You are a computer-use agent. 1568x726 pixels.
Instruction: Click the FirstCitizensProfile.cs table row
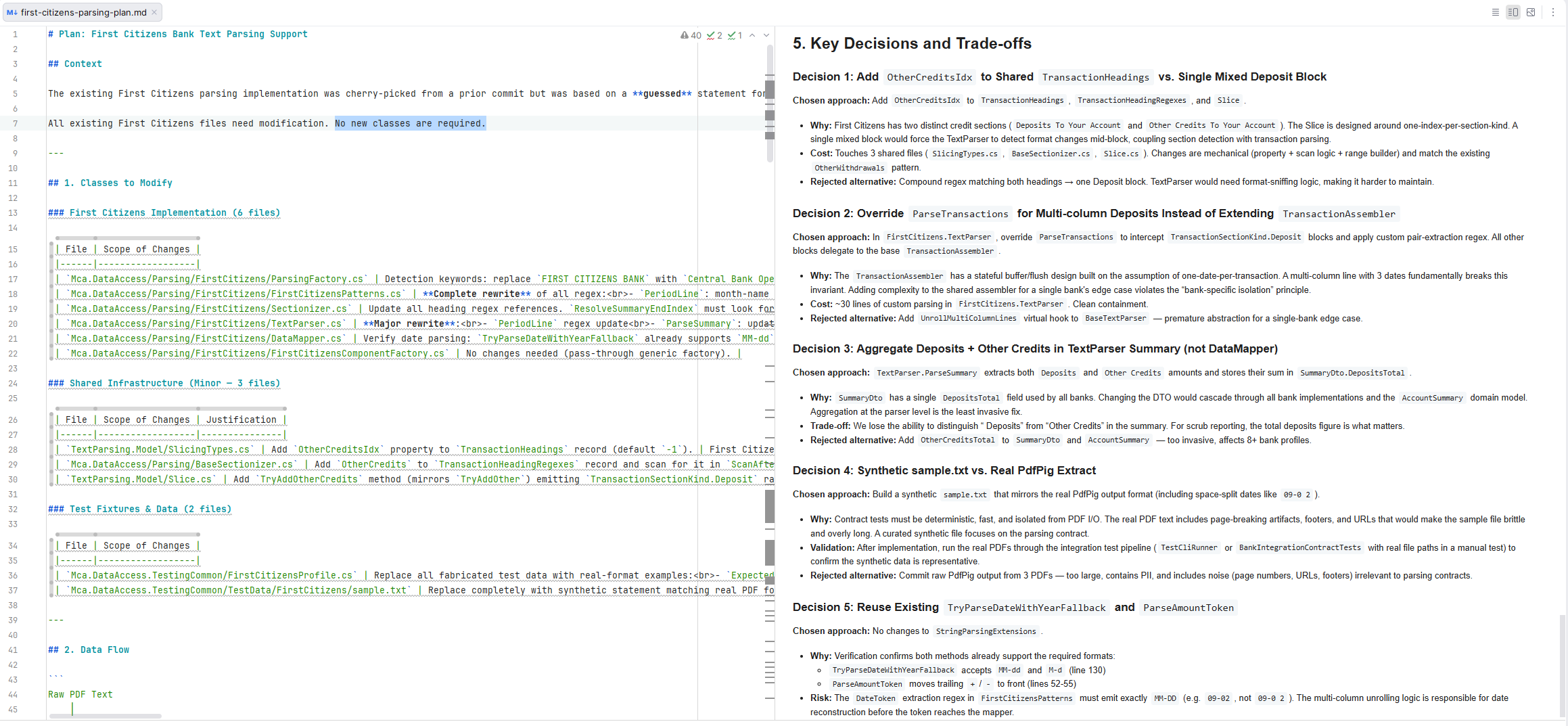414,575
